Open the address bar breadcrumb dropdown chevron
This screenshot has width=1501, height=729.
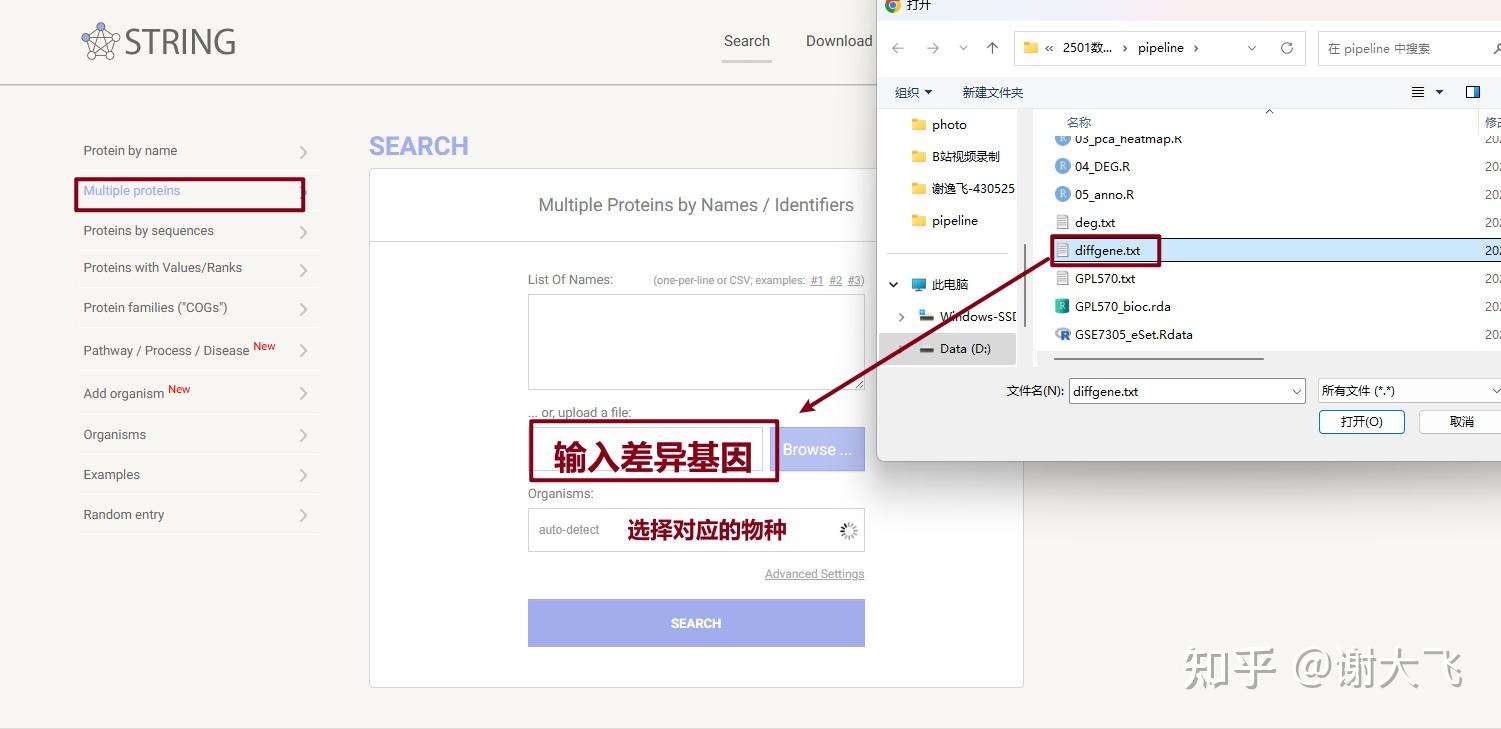coord(1252,47)
